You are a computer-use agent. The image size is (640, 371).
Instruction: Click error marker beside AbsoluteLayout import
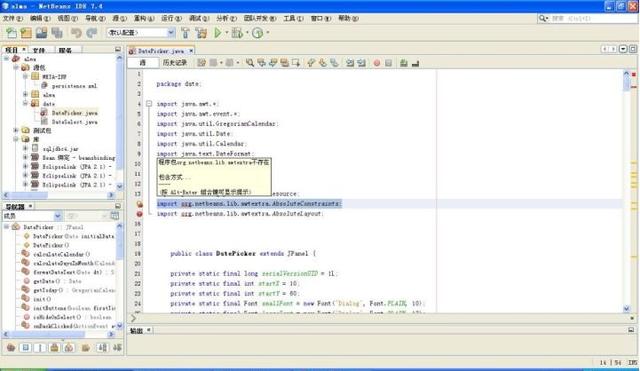139,214
